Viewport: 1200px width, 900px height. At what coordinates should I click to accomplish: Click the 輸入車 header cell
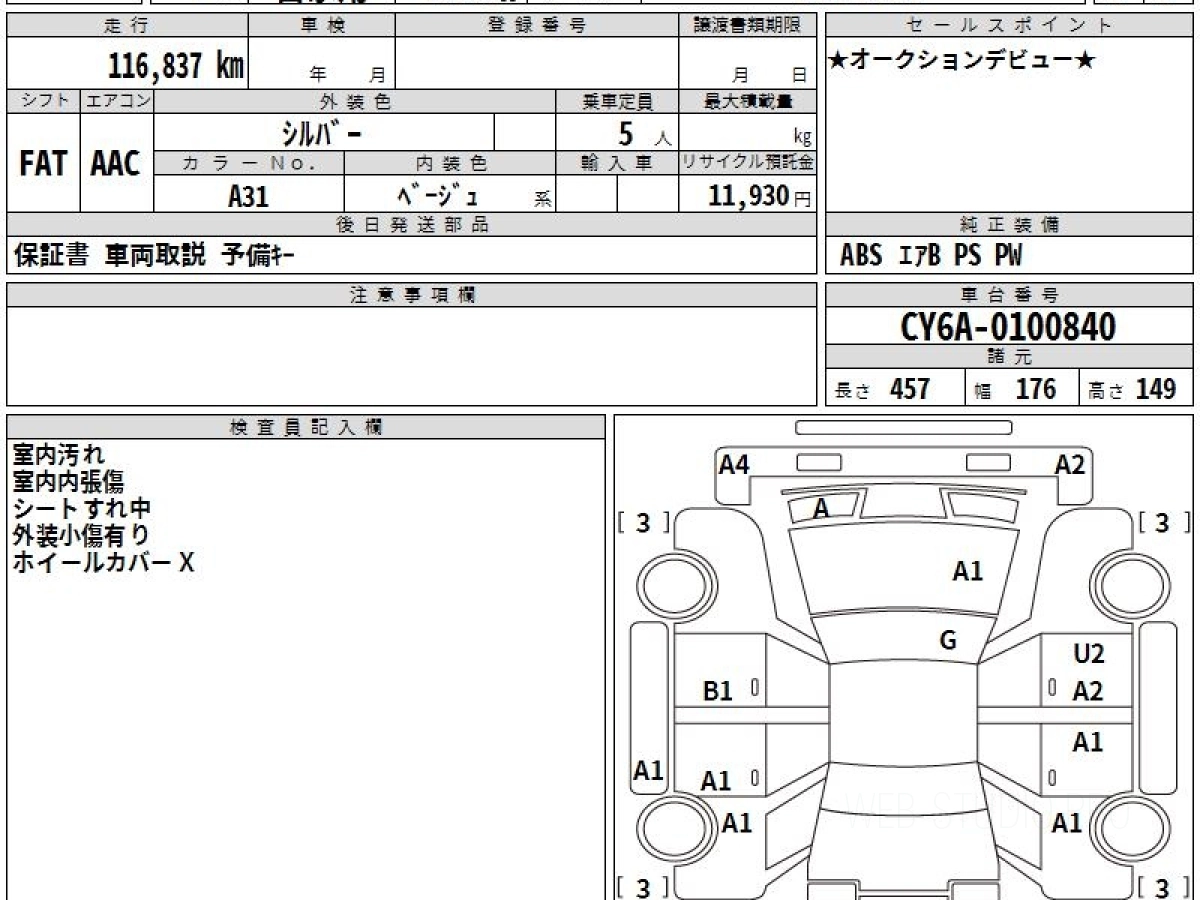(x=617, y=163)
